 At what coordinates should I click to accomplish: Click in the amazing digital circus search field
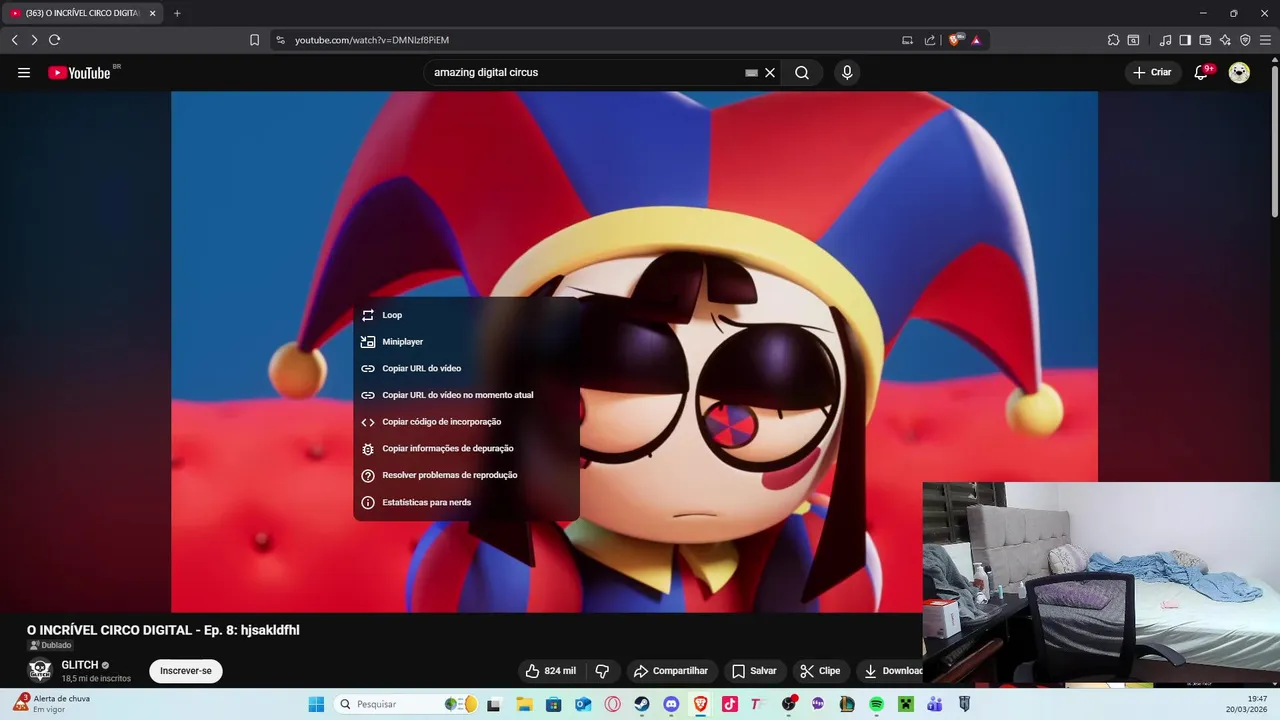point(585,72)
